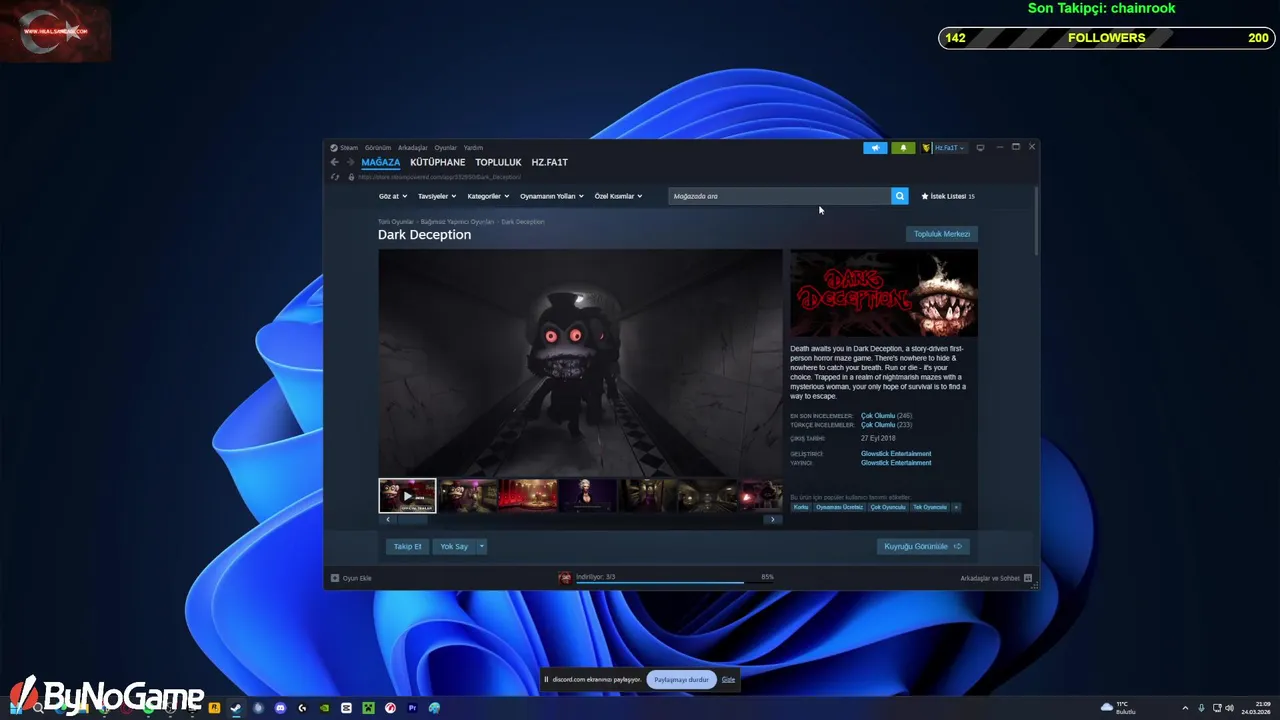Viewport: 1280px width, 720px height.
Task: Click the Steam big picture monitor icon
Action: 980,148
